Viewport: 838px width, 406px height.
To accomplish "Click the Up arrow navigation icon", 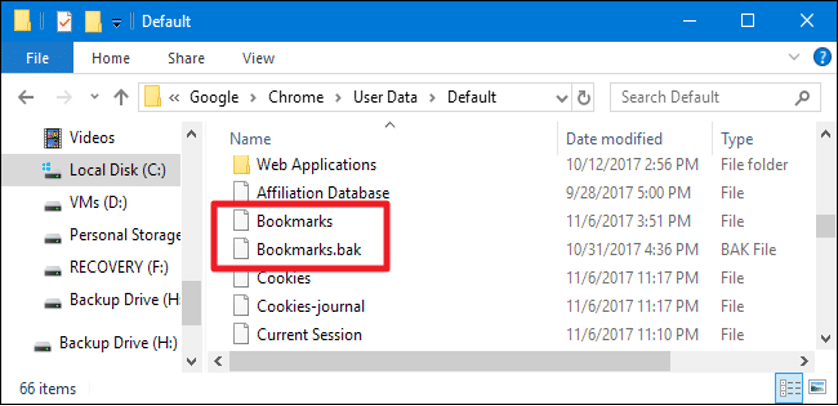I will [x=121, y=98].
